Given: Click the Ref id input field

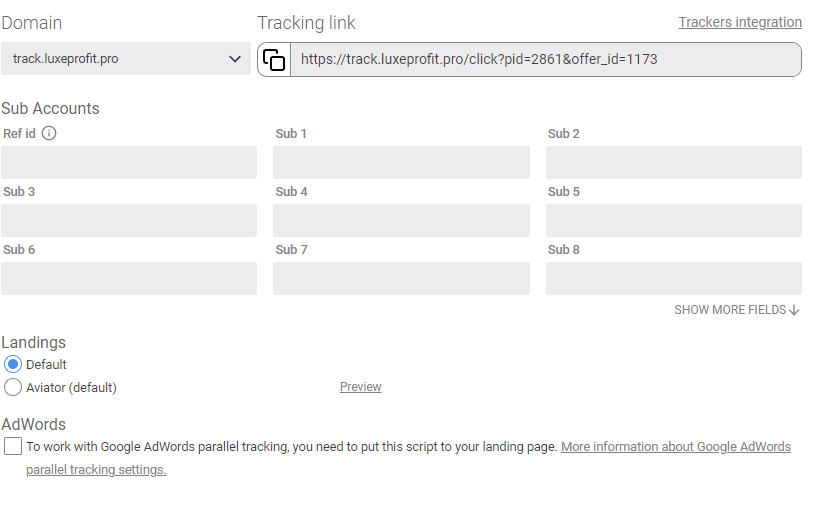Looking at the screenshot, I should [129, 162].
